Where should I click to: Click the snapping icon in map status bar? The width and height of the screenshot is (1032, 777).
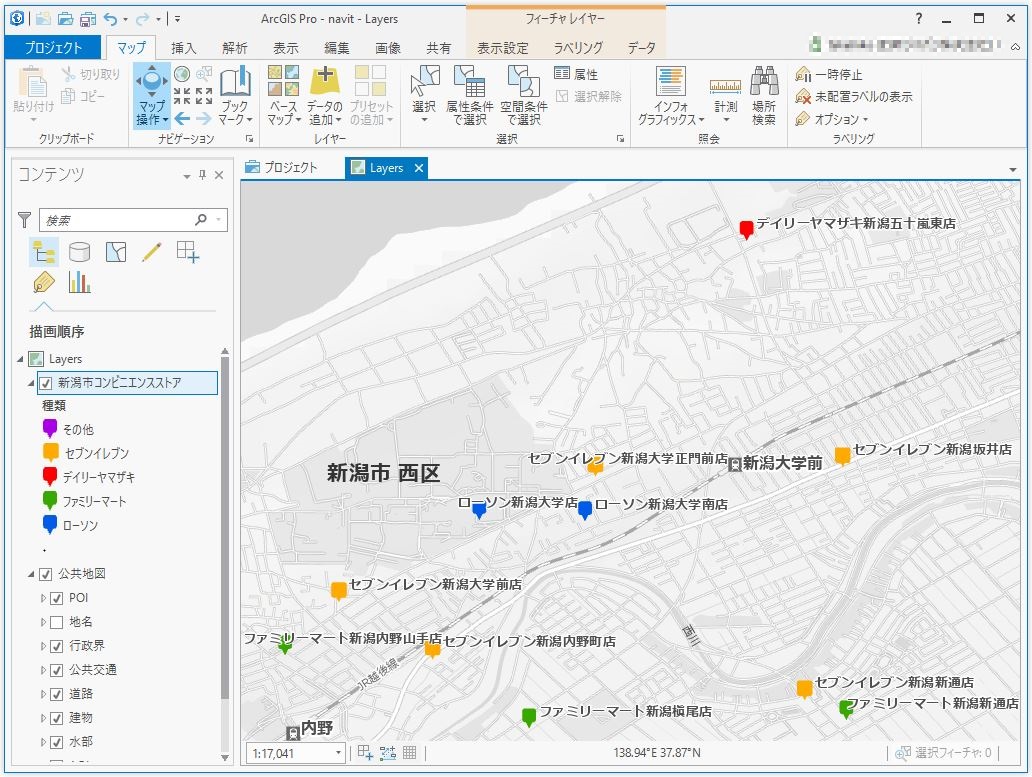pos(388,752)
